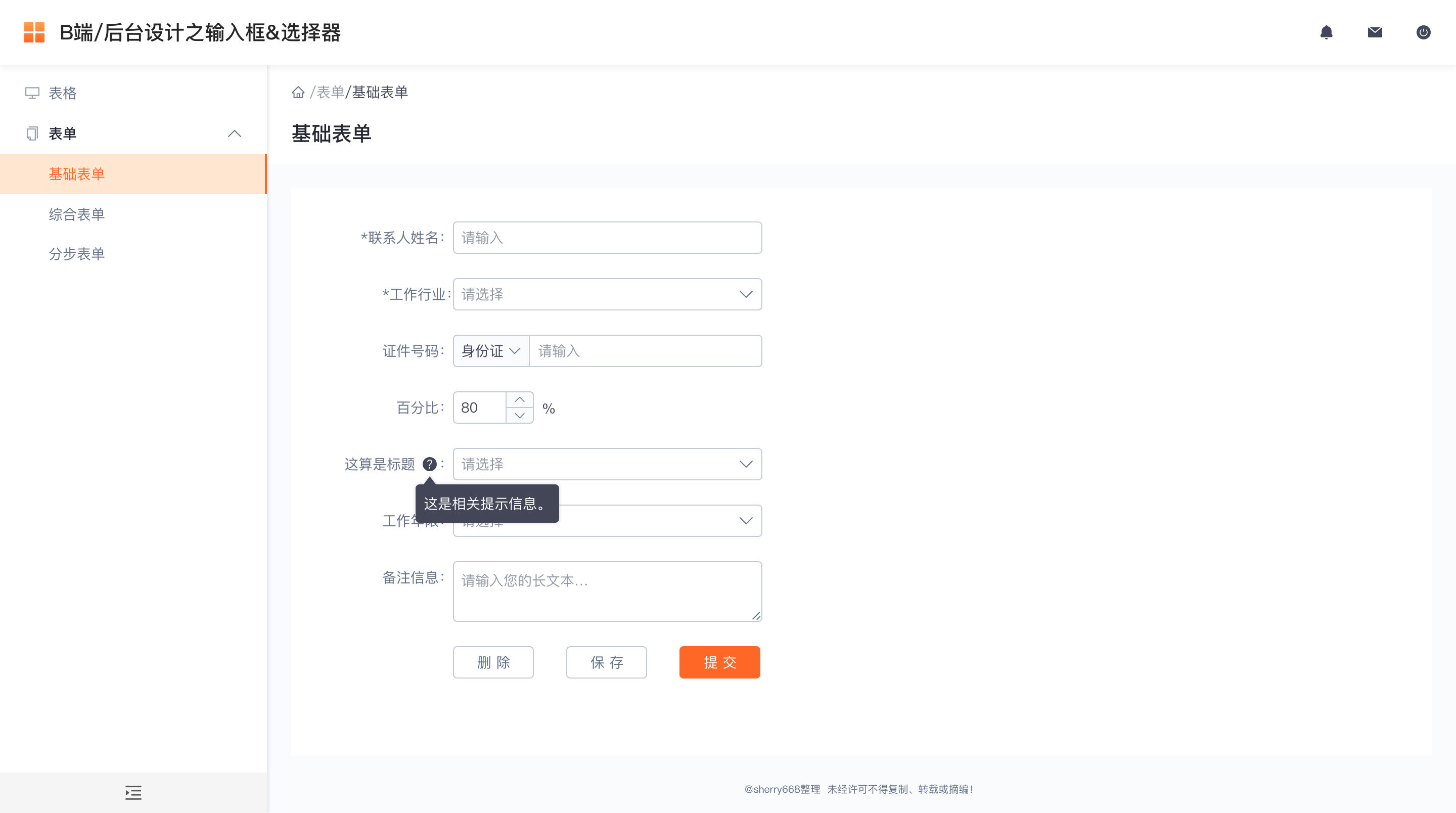Collapse sidebar using bottom menu icon
The width and height of the screenshot is (1456, 813).
click(133, 792)
